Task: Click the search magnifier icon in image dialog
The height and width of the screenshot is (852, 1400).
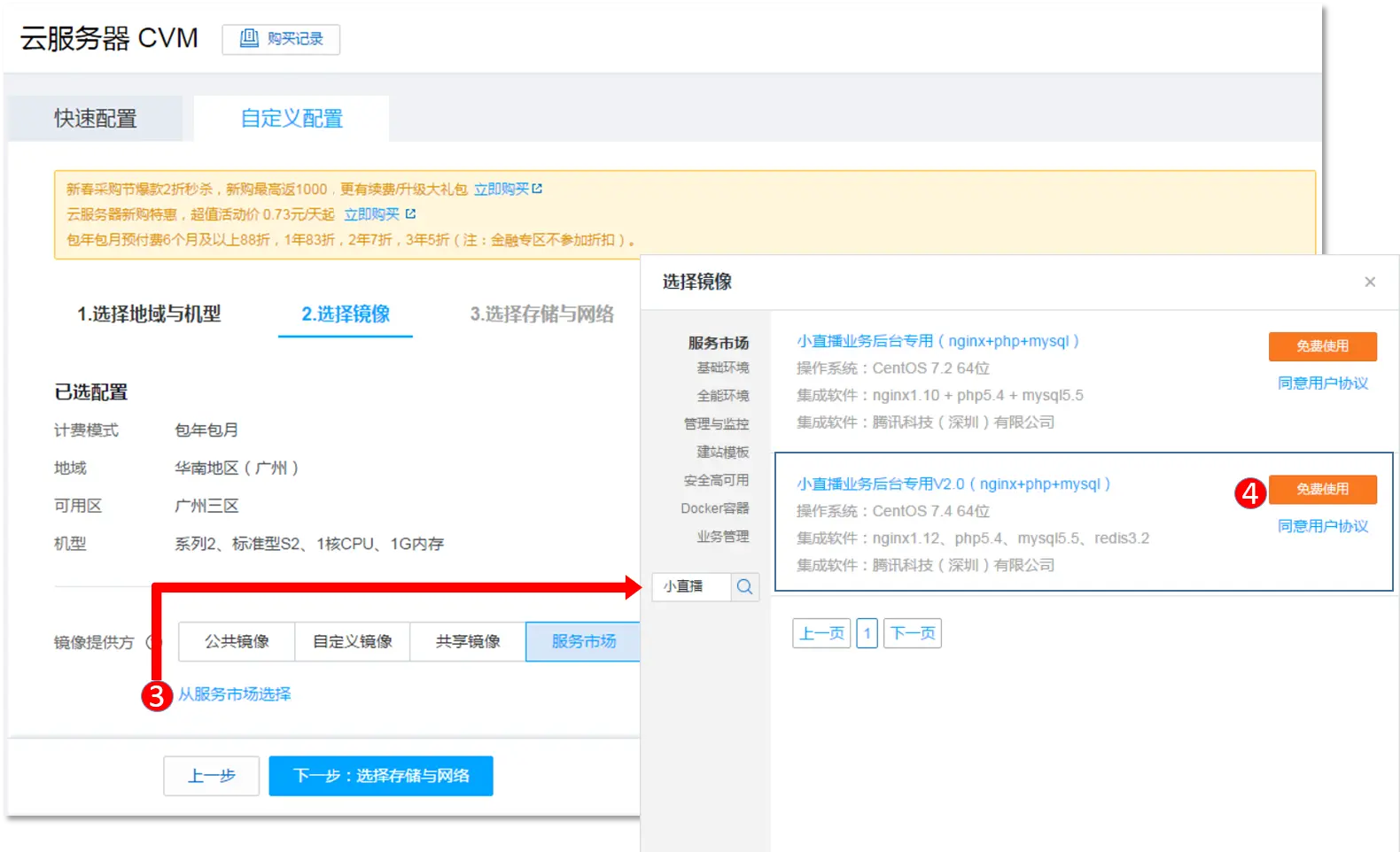Action: click(744, 586)
